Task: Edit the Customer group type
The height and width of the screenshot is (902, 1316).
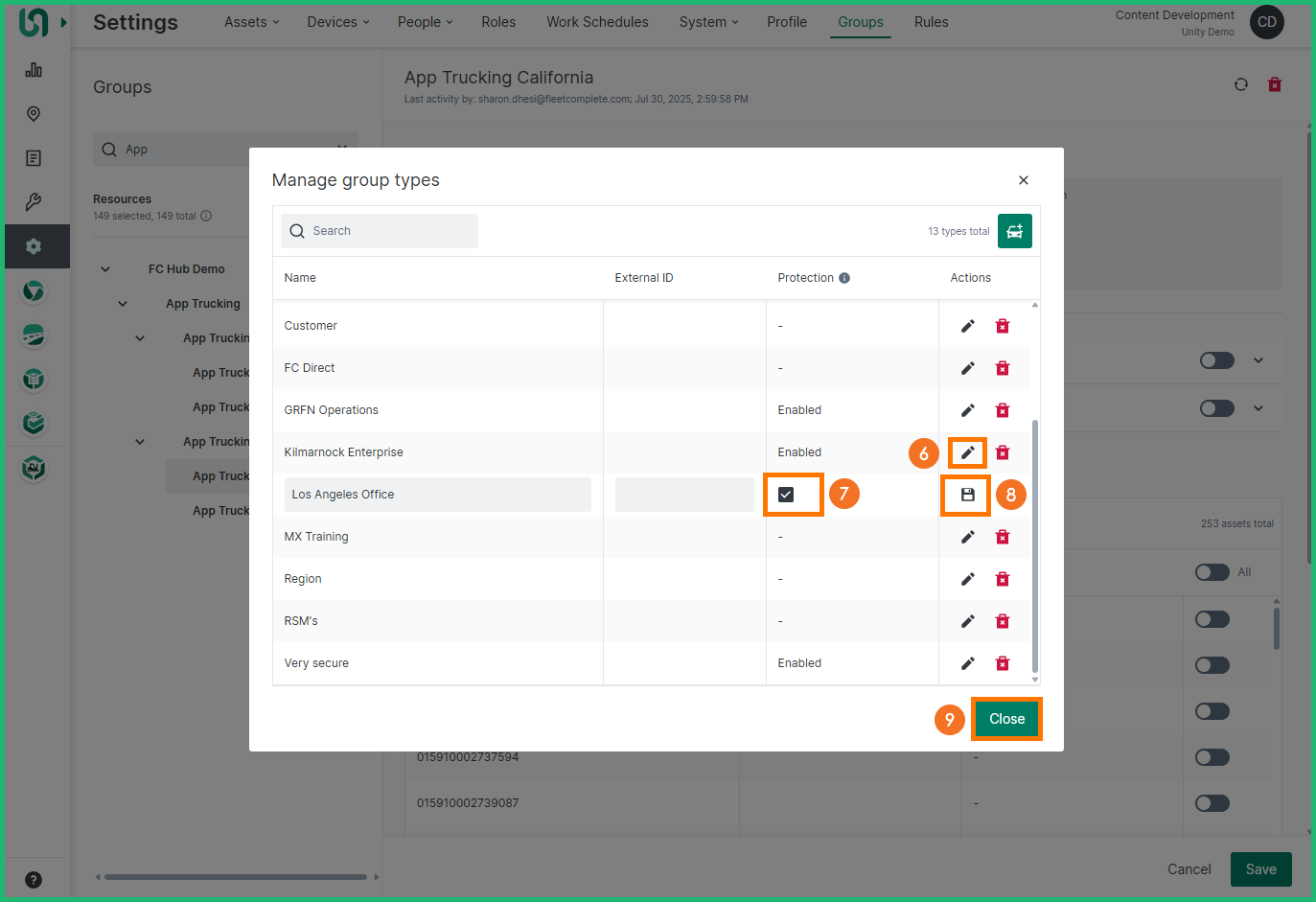Action: pyautogui.click(x=967, y=326)
